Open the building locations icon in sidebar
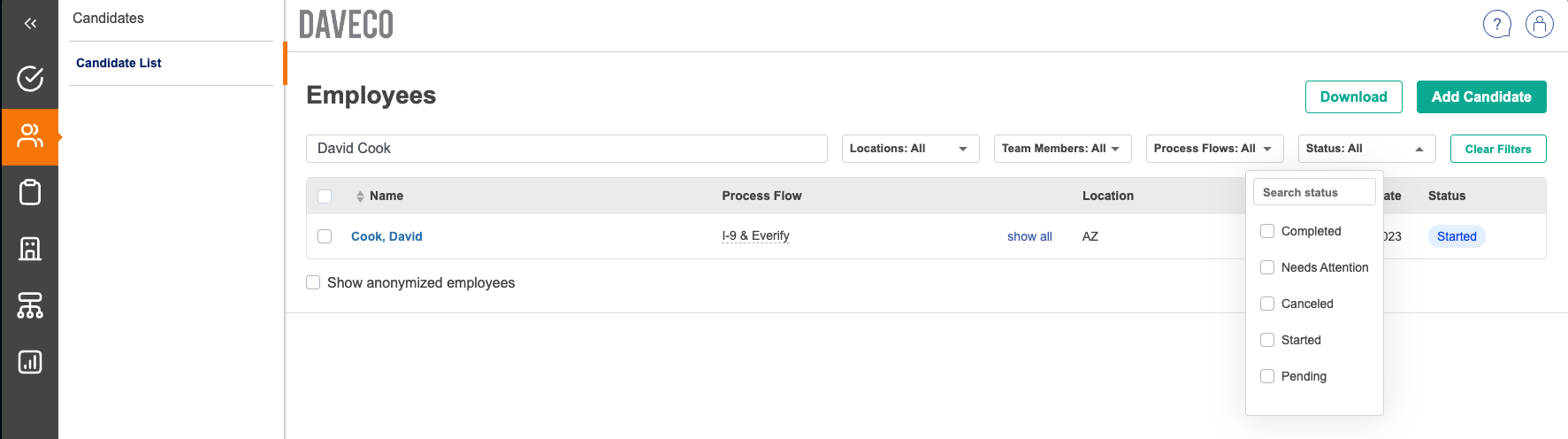The height and width of the screenshot is (439, 1568). click(30, 249)
